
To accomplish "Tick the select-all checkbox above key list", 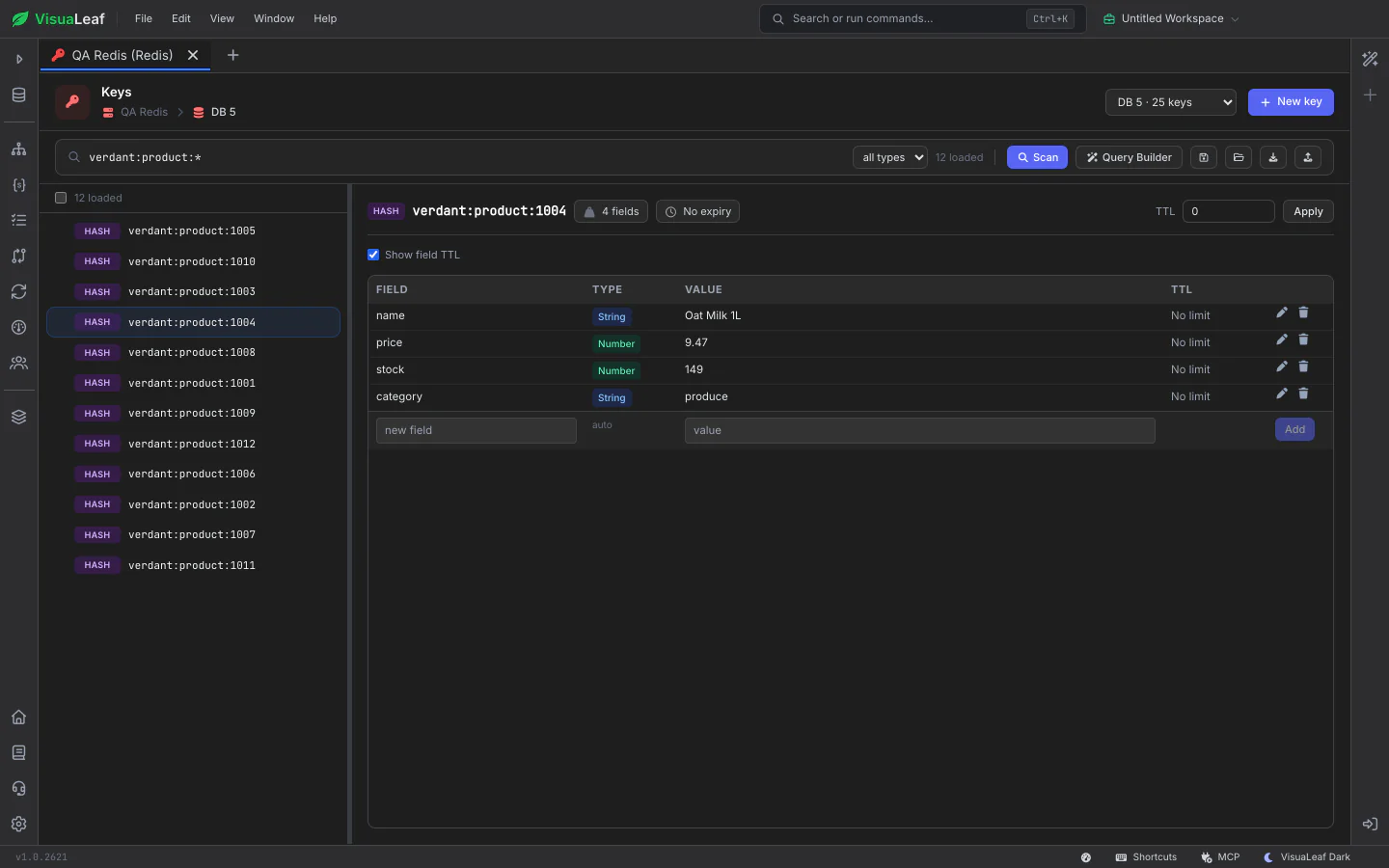I will click(61, 198).
